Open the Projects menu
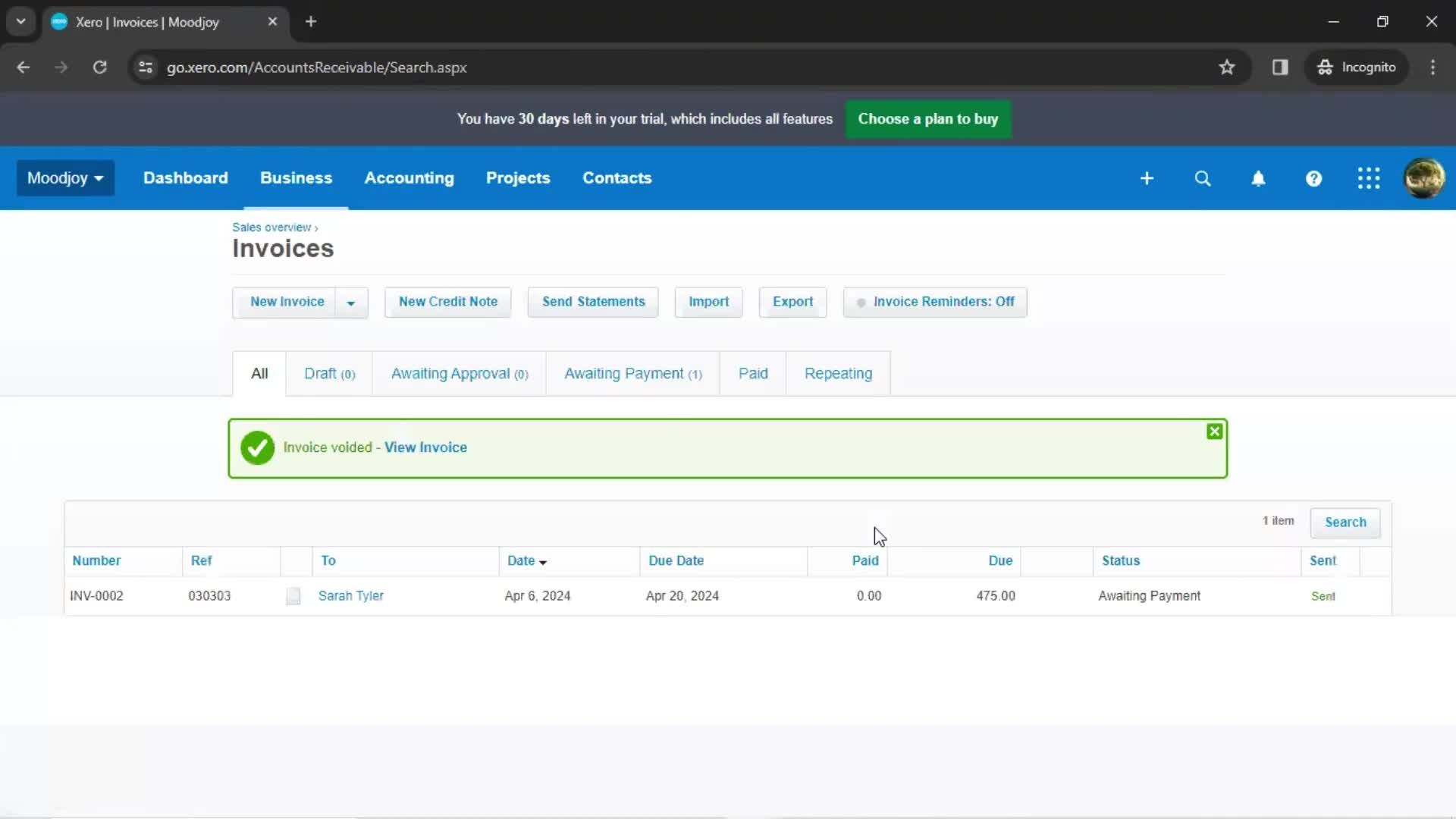 518,178
